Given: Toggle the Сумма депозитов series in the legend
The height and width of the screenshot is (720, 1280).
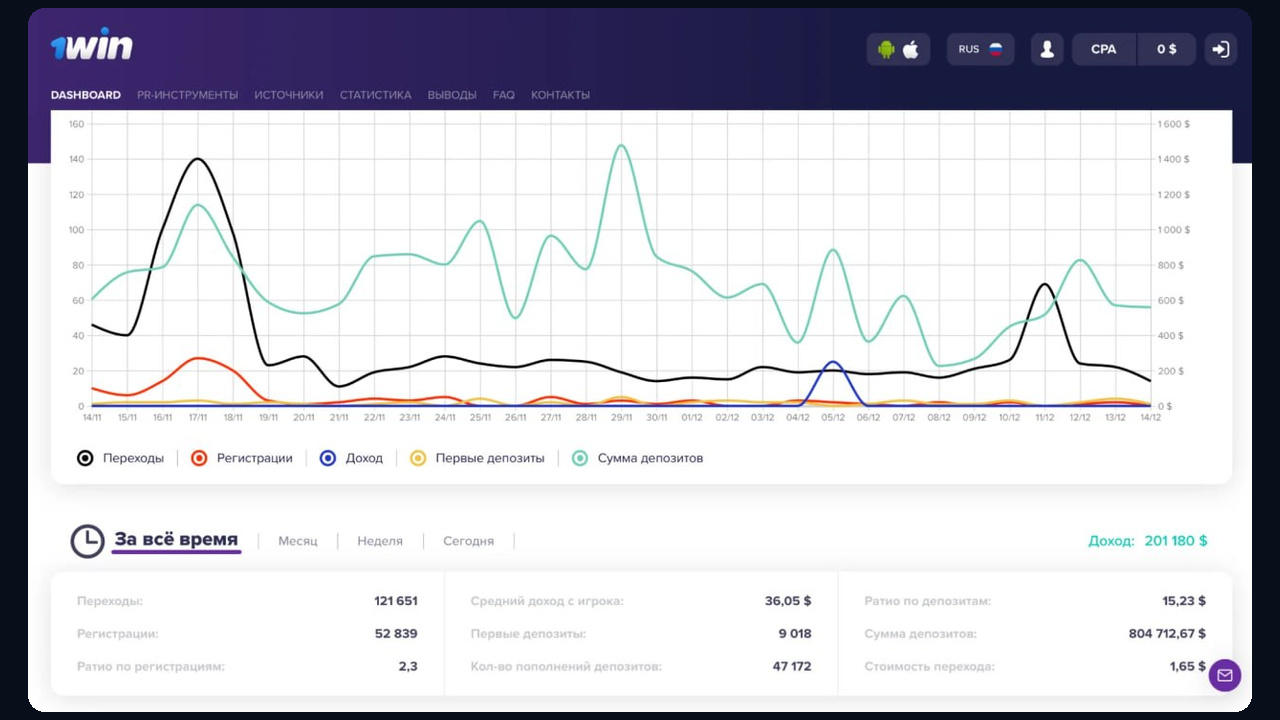Looking at the screenshot, I should pos(637,458).
